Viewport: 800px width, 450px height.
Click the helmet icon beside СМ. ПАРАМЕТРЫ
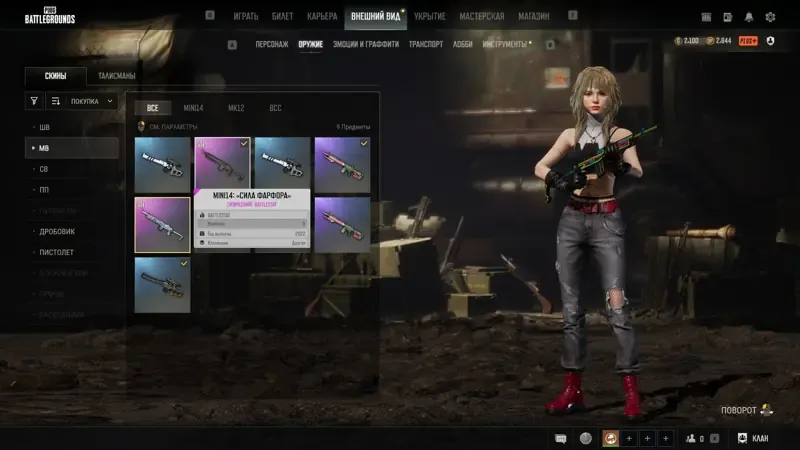[x=141, y=126]
